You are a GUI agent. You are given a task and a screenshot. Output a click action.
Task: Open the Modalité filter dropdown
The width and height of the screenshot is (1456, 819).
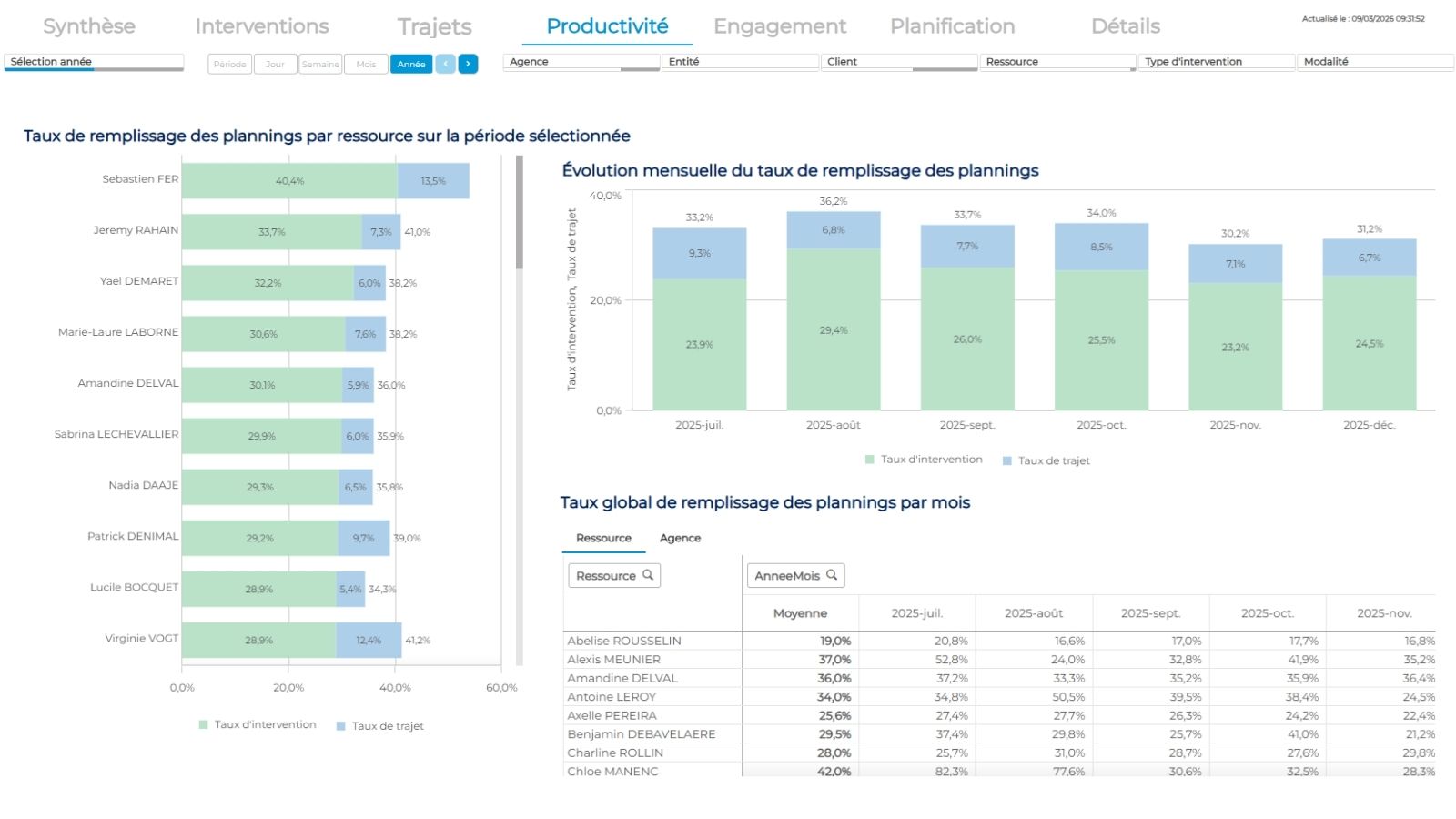pyautogui.click(x=1375, y=62)
